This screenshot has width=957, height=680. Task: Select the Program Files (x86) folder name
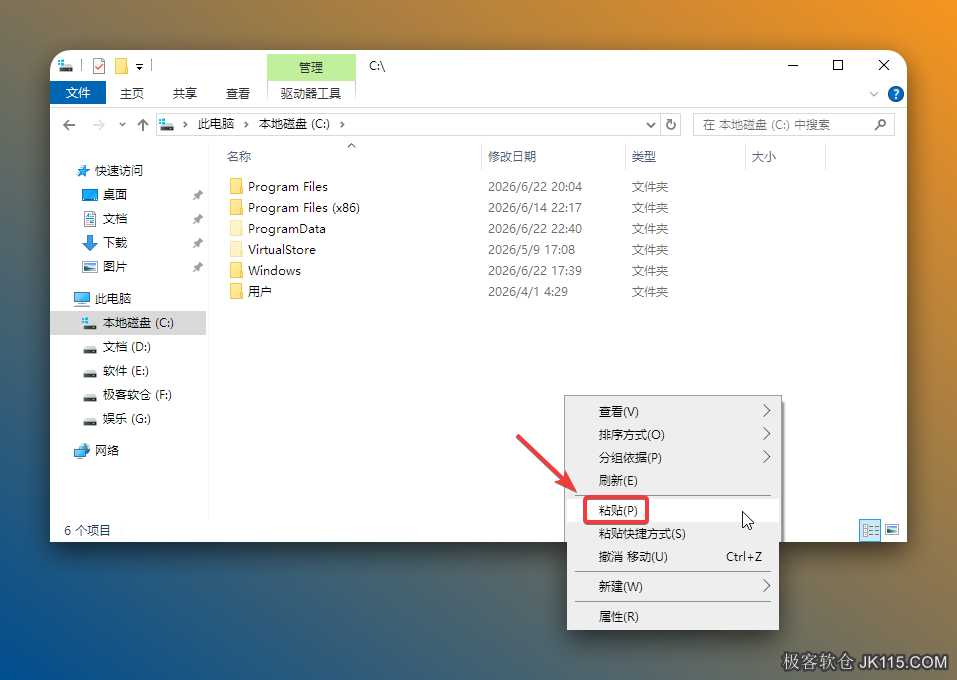pos(304,208)
